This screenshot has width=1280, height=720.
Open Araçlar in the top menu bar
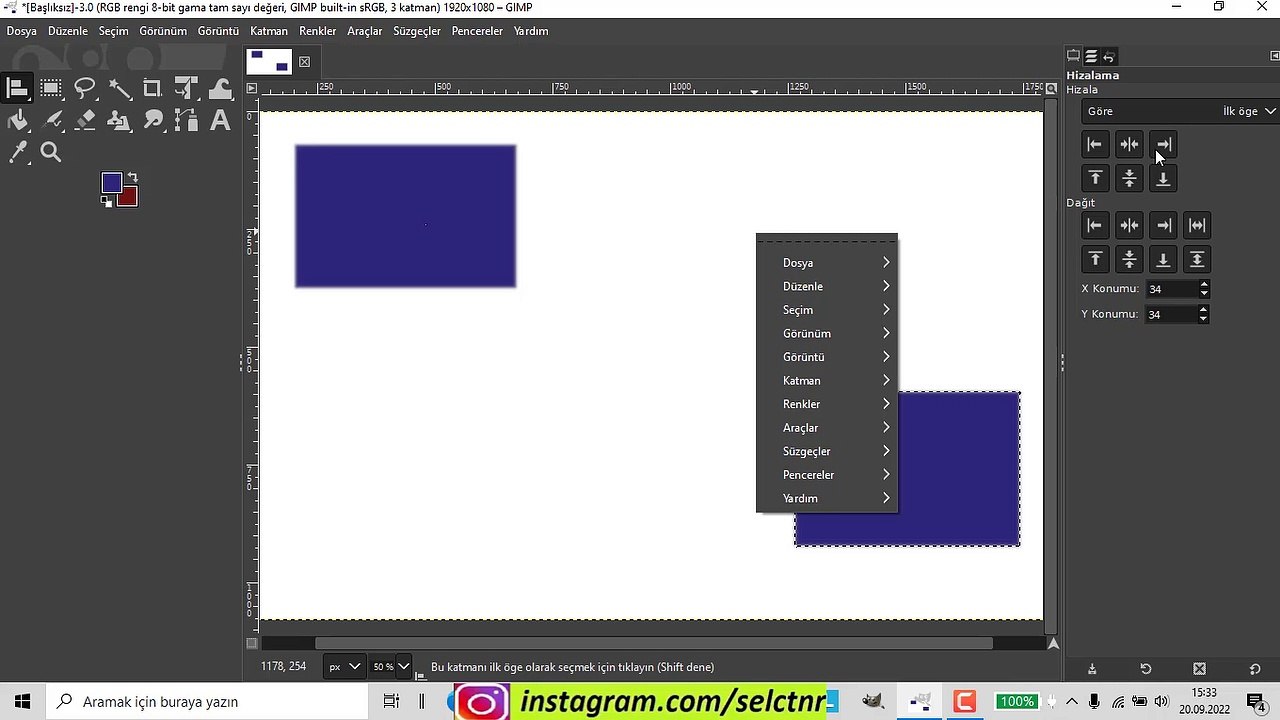365,31
